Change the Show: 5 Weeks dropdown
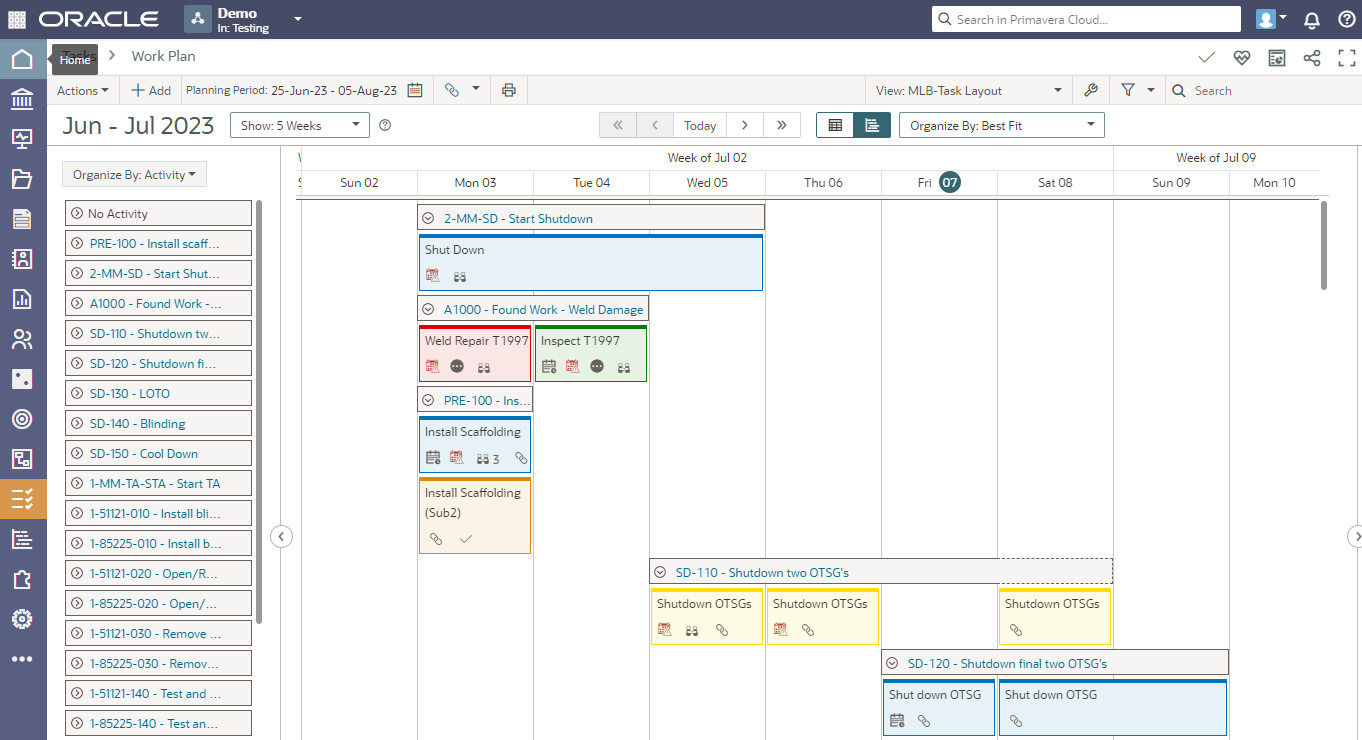This screenshot has width=1362, height=740. click(x=299, y=124)
